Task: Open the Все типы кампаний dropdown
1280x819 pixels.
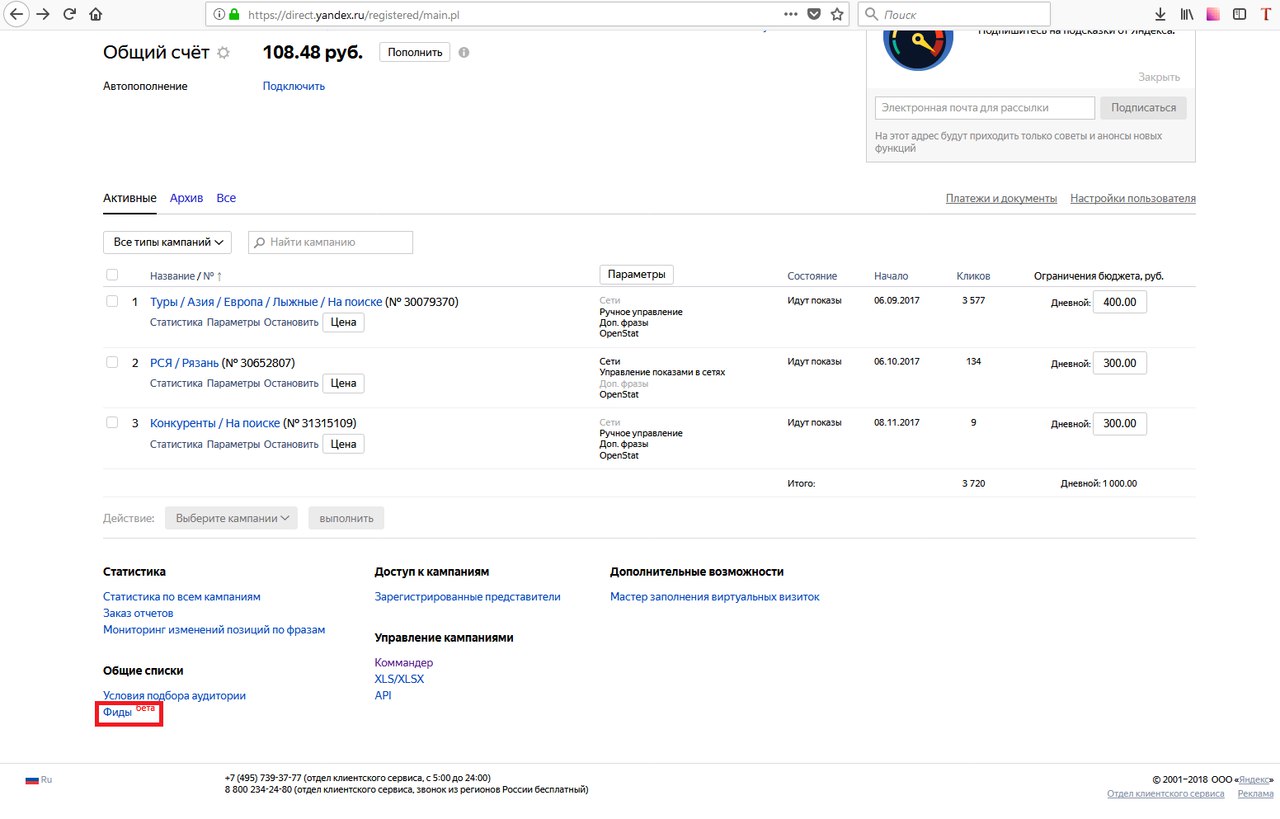Action: click(167, 242)
